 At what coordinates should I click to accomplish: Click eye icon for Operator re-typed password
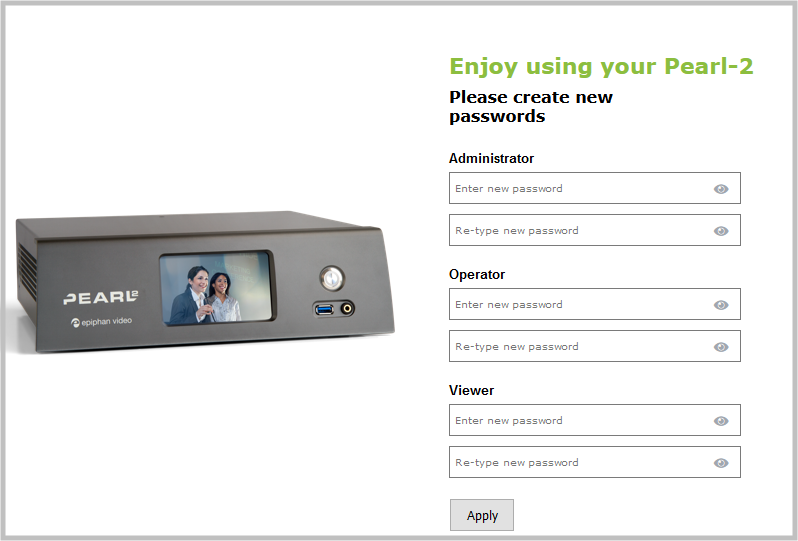click(x=721, y=347)
